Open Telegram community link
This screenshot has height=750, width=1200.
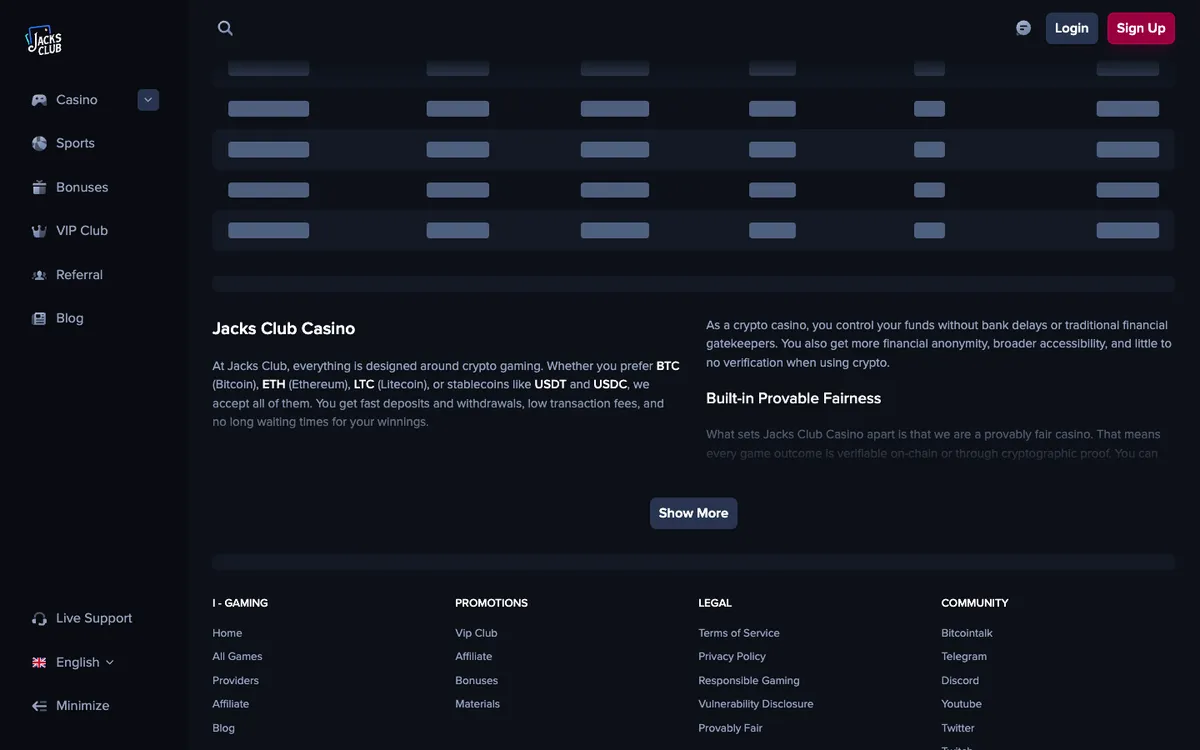[x=964, y=657]
